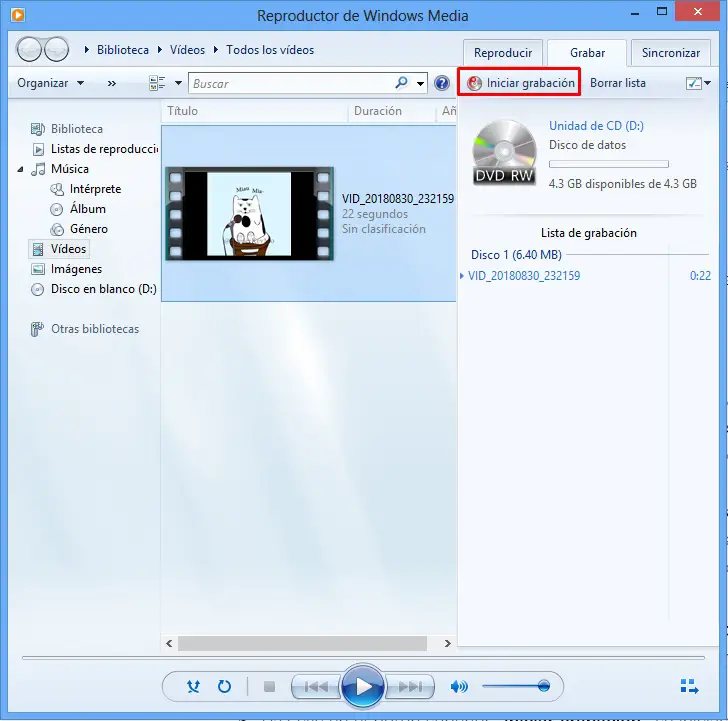Image resolution: width=728 pixels, height=721 pixels.
Task: Click the horizontal scrollbar right arrow
Action: tap(447, 643)
